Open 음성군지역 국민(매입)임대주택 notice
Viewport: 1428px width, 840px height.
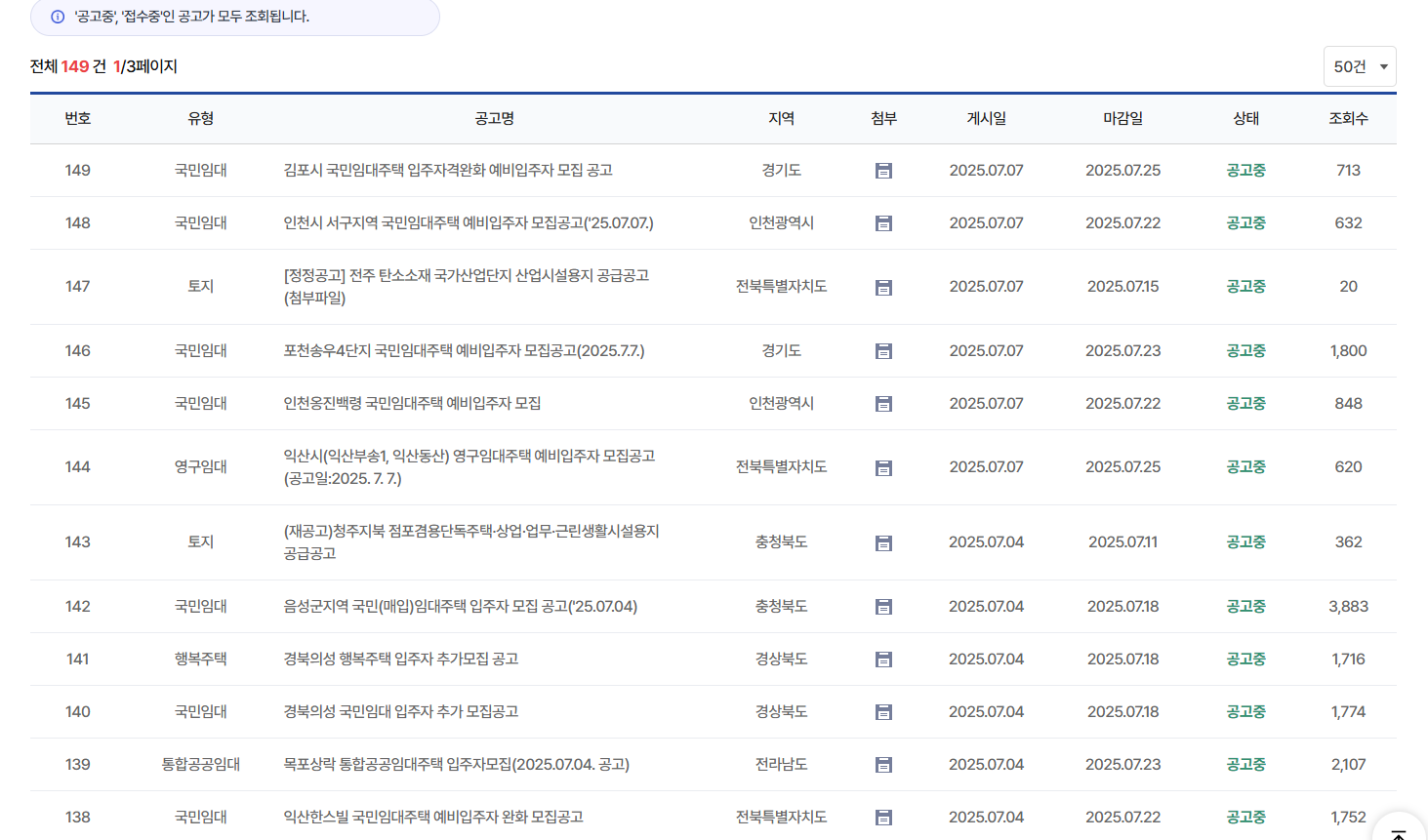pyautogui.click(x=461, y=606)
